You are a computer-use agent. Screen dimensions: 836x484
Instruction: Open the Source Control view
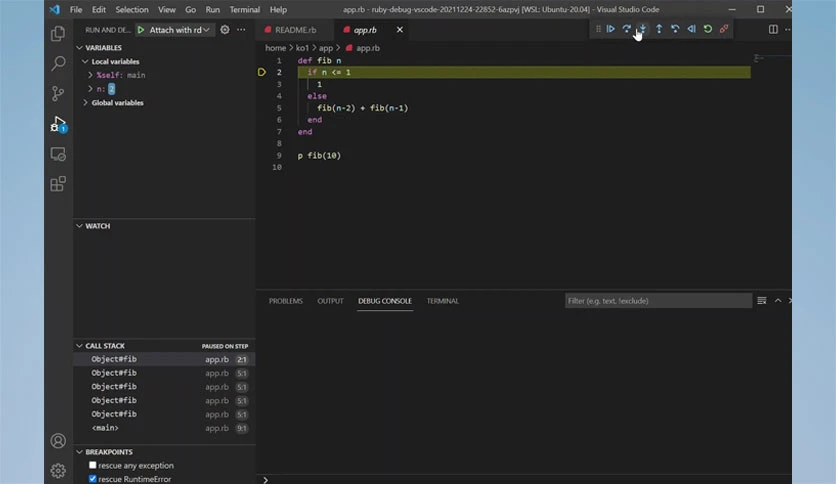[x=58, y=93]
